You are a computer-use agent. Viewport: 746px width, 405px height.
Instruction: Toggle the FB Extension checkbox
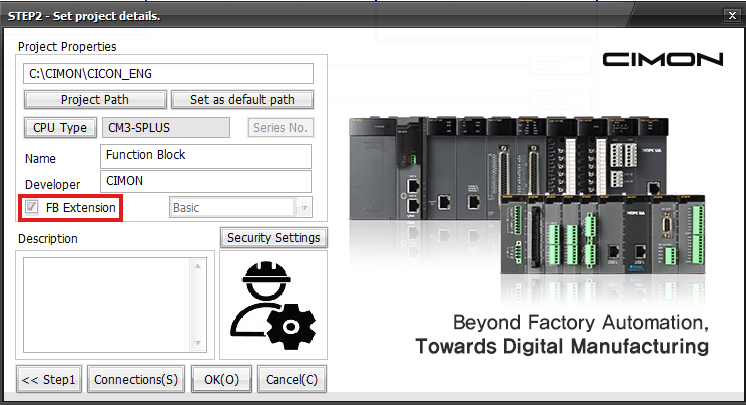coord(33,207)
